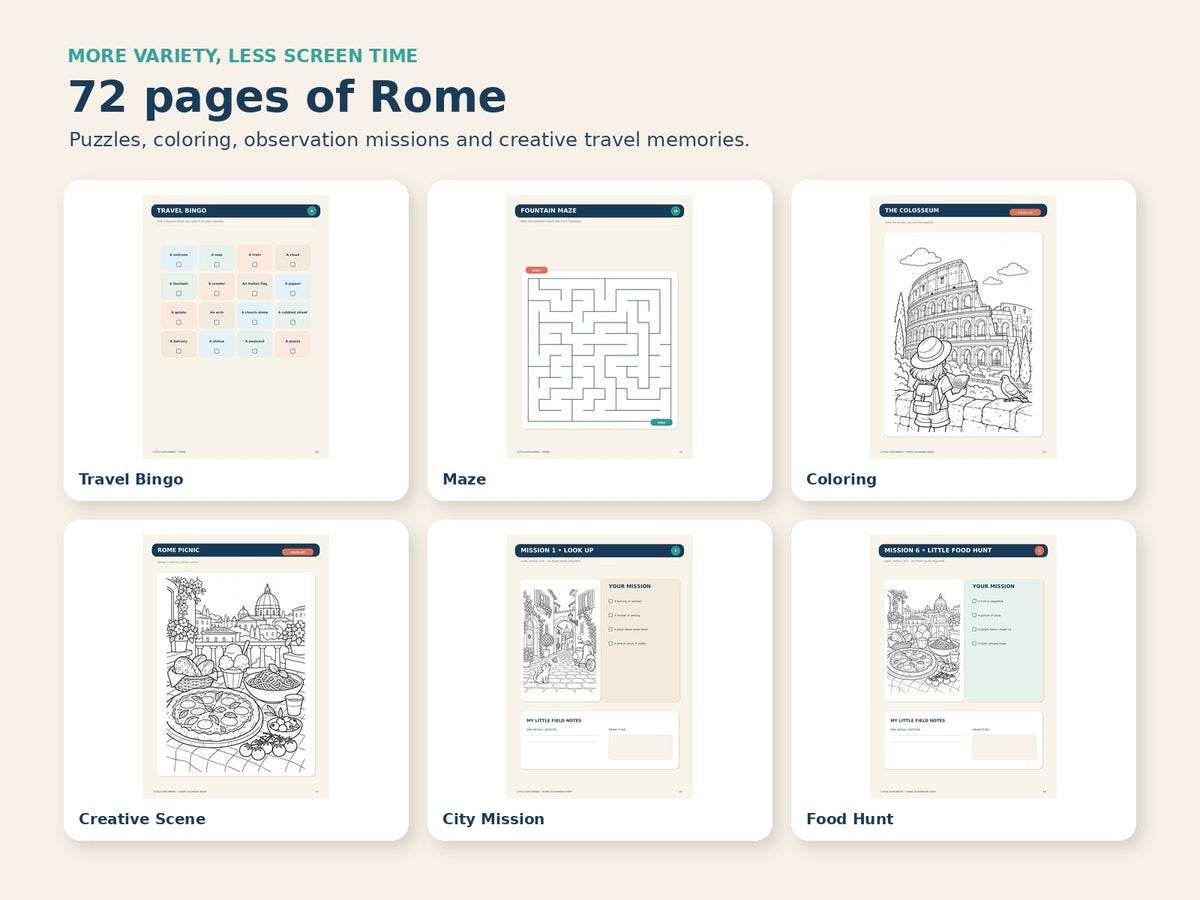Tick the 'A fountain' bingo checkbox

pyautogui.click(x=179, y=293)
